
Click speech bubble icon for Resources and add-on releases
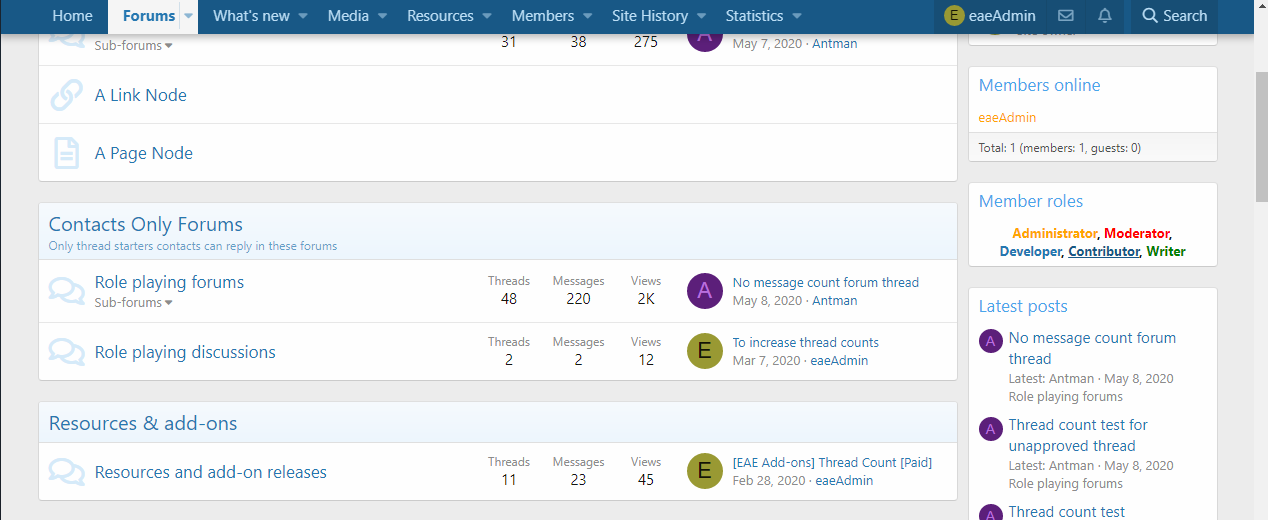click(66, 472)
